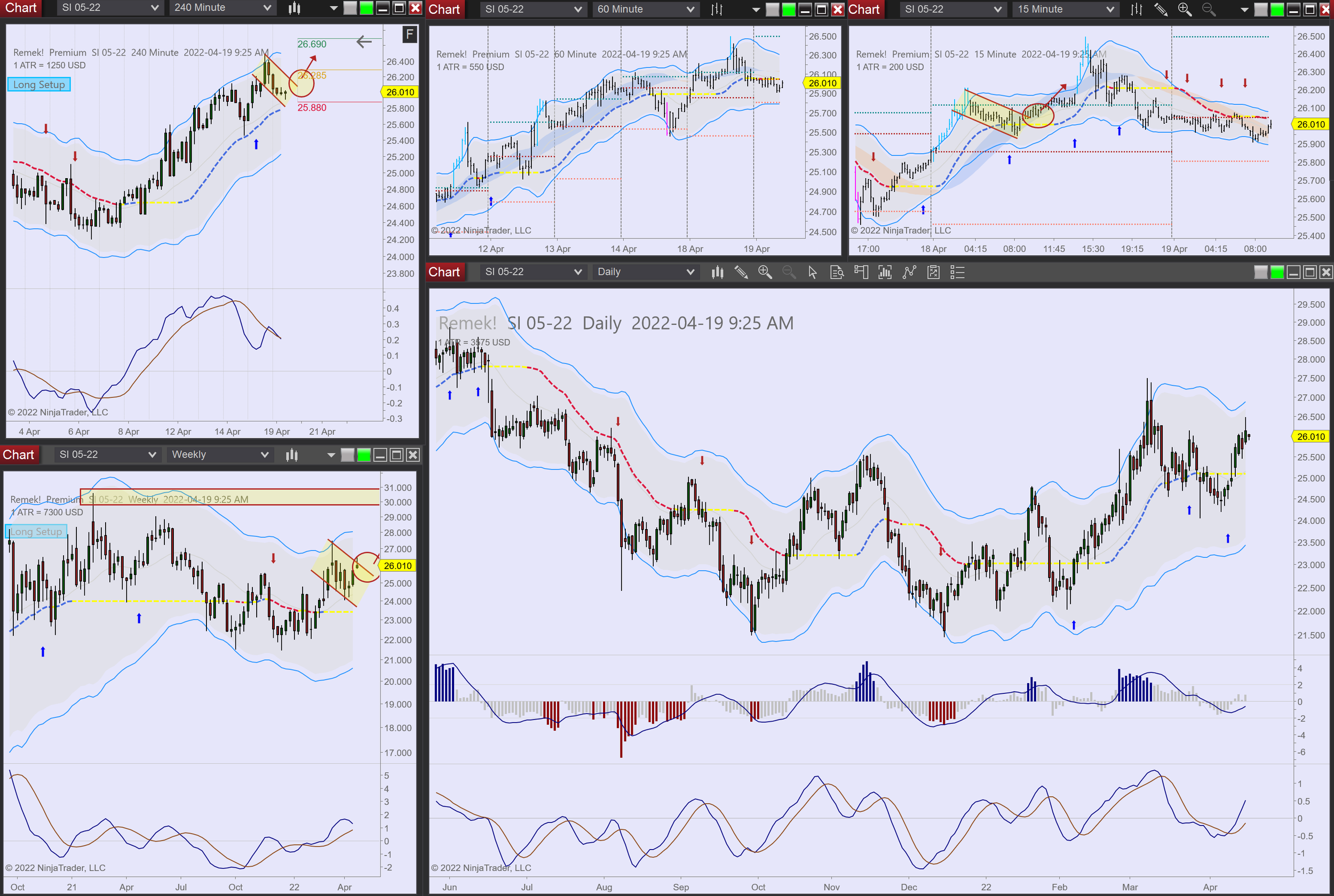Toggle green link square on Weekly chart
The width and height of the screenshot is (1334, 896).
tap(363, 455)
